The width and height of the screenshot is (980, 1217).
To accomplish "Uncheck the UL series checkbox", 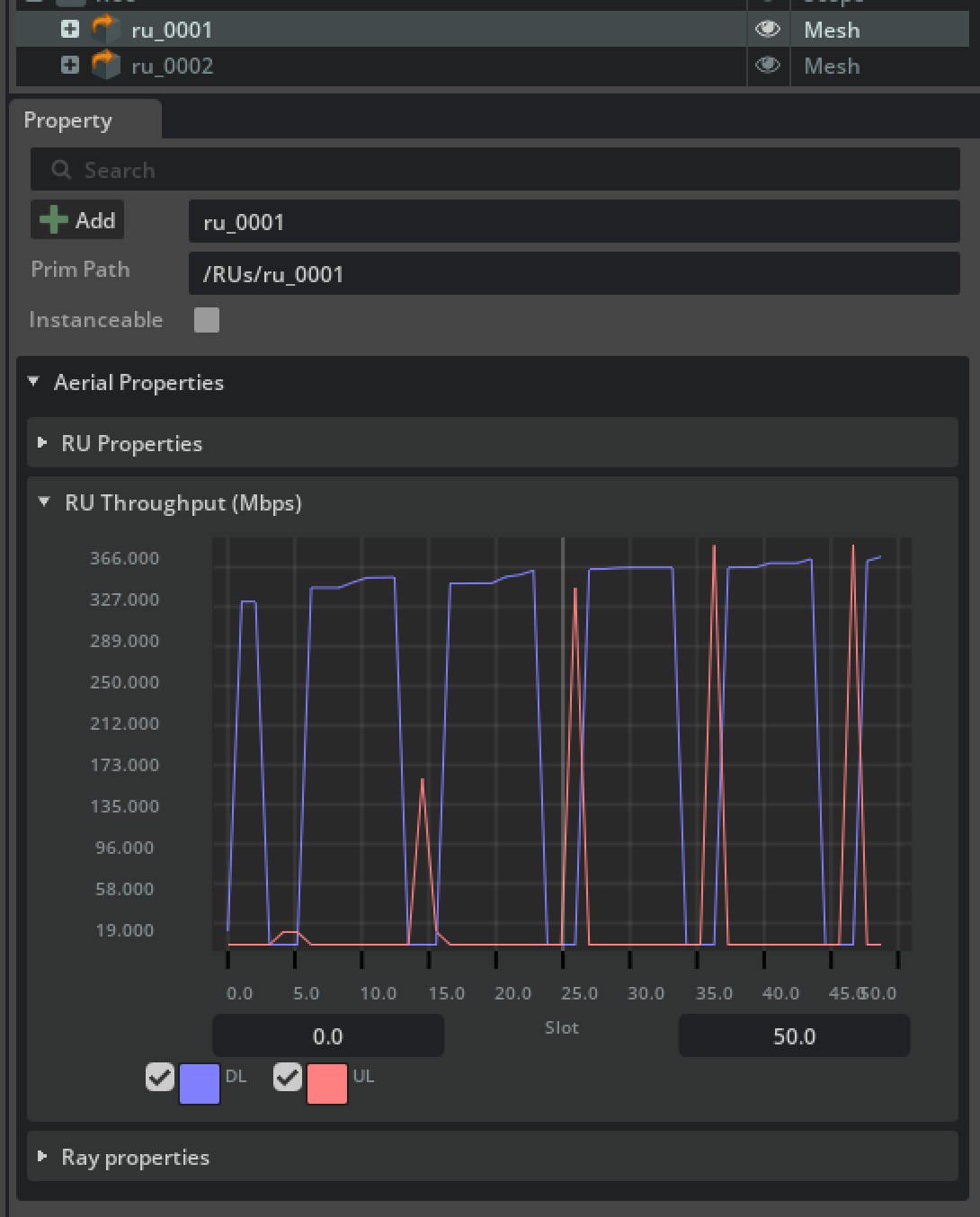I will coord(288,1077).
